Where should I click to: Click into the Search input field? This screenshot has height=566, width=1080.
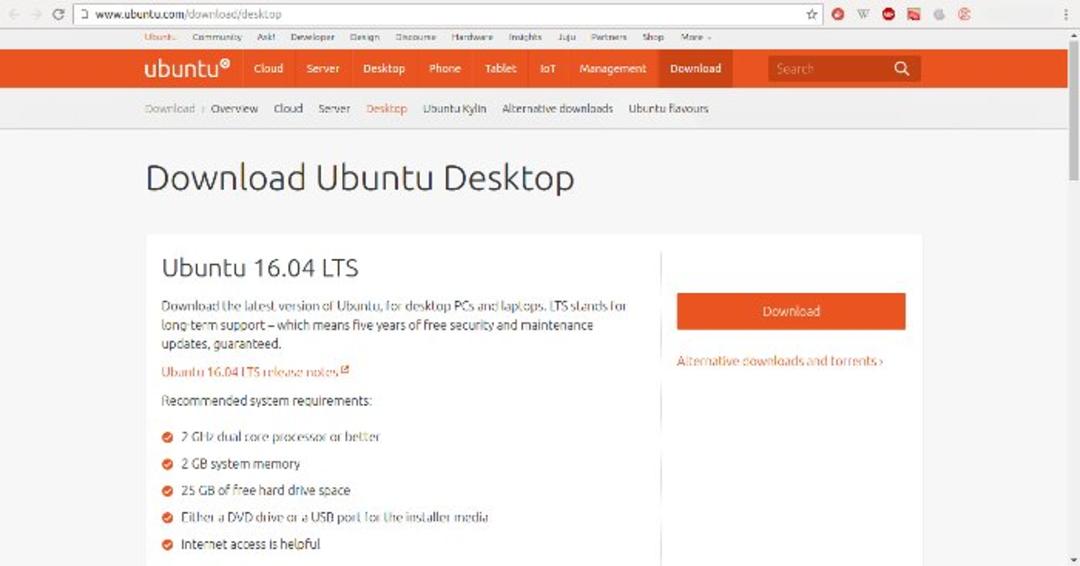coord(829,69)
